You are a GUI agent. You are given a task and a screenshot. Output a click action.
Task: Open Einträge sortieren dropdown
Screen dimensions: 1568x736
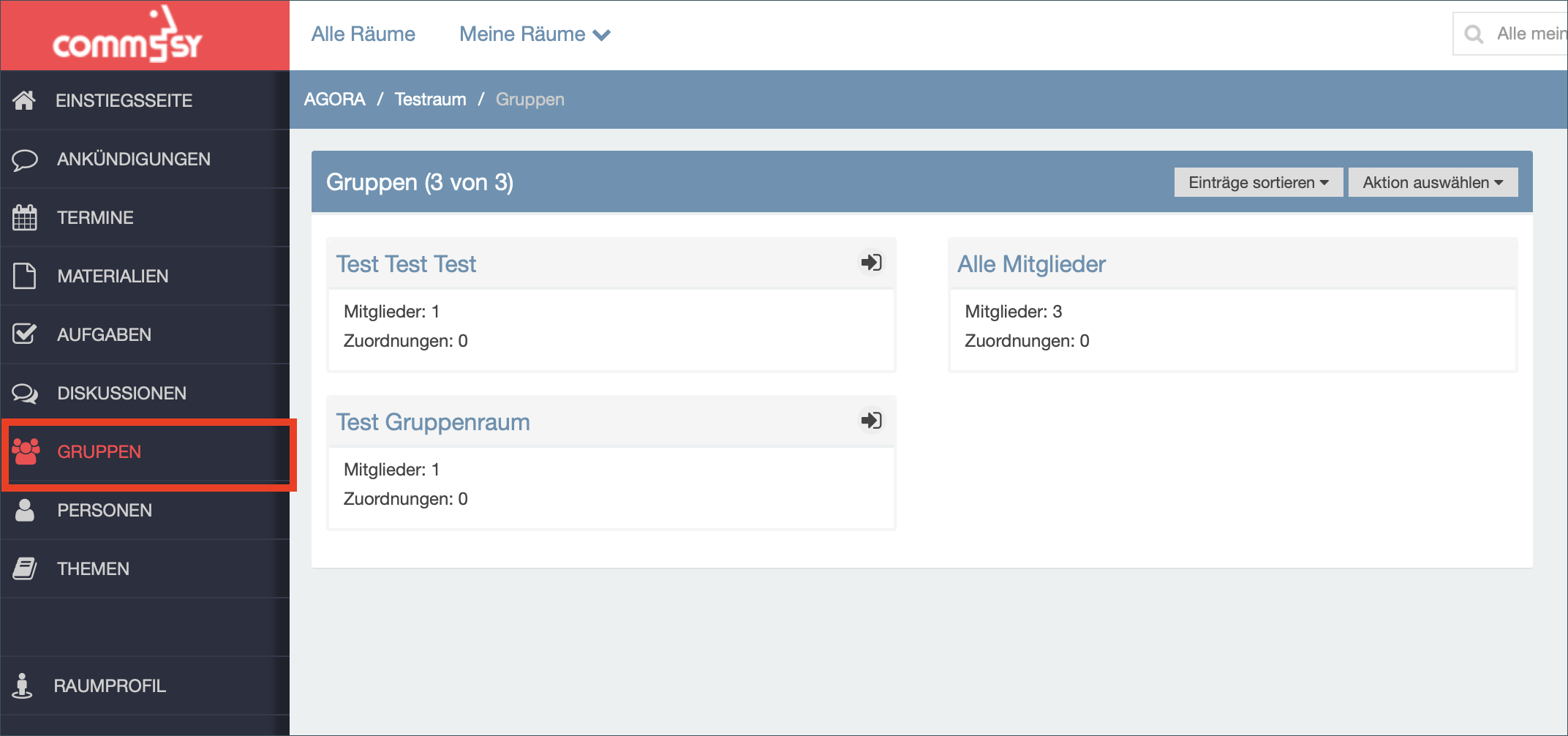coord(1258,182)
